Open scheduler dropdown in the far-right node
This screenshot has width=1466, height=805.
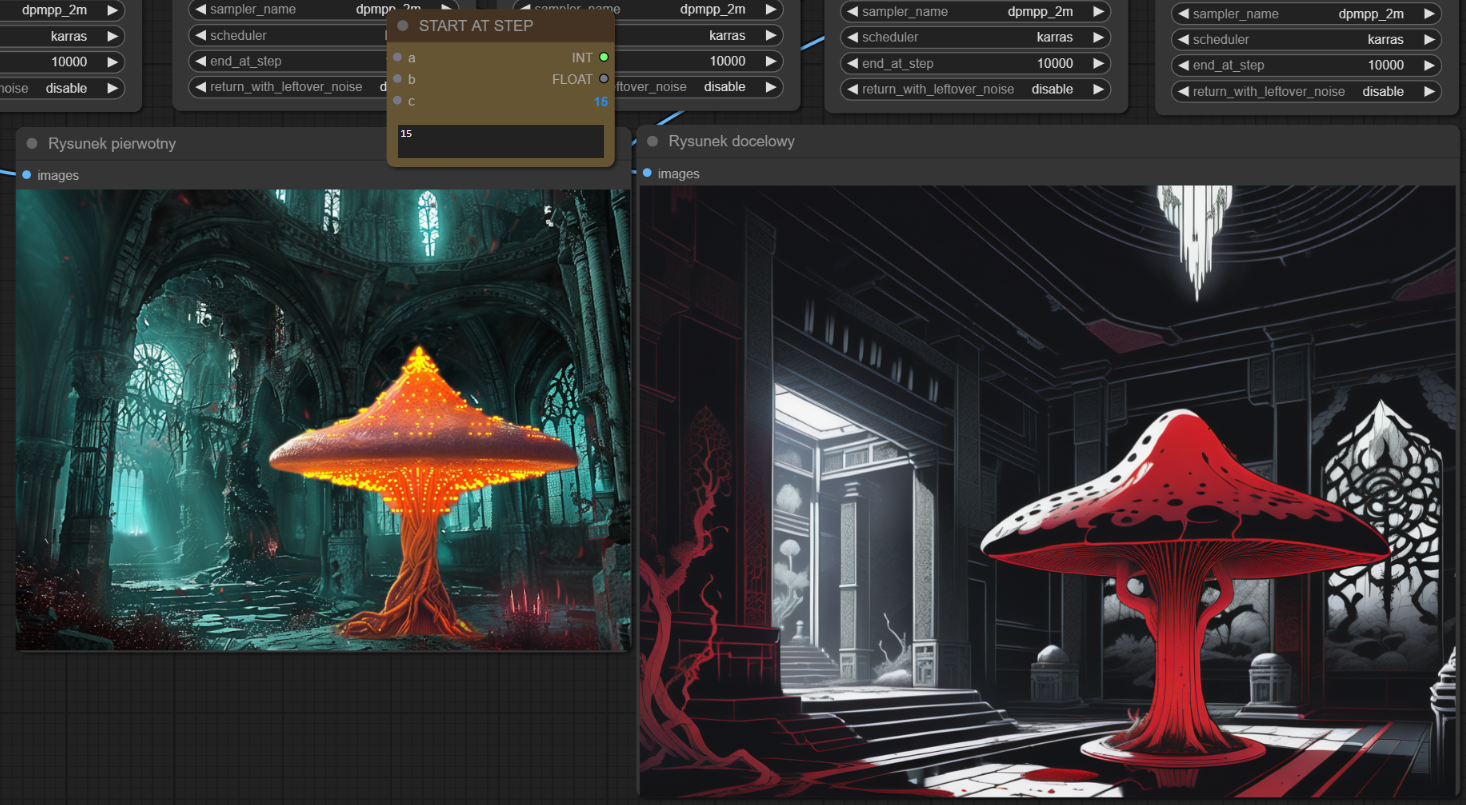[1306, 40]
